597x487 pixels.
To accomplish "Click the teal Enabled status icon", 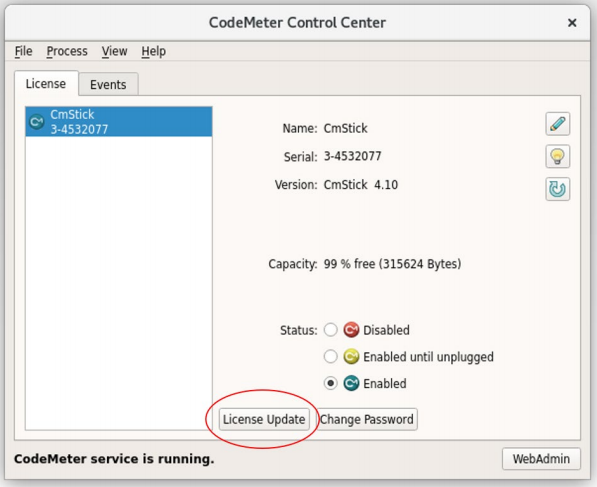I will [x=351, y=383].
